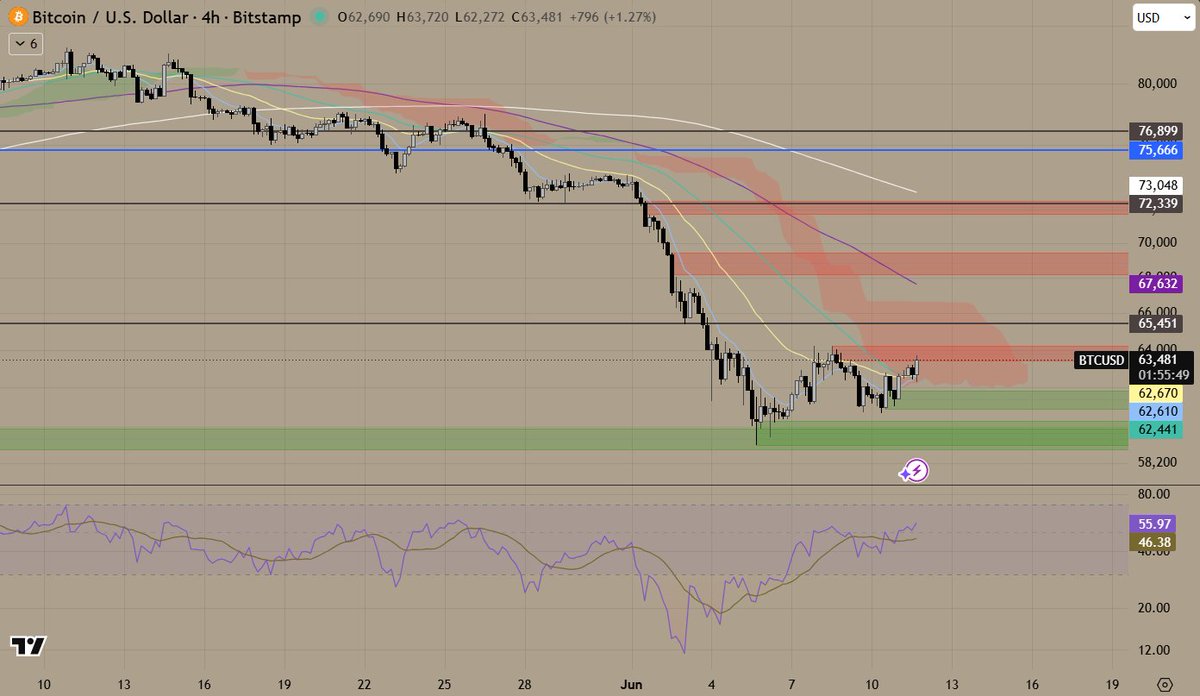Click the 20.00 RSI axis label
Image resolution: width=1200 pixels, height=696 pixels.
coord(1154,607)
